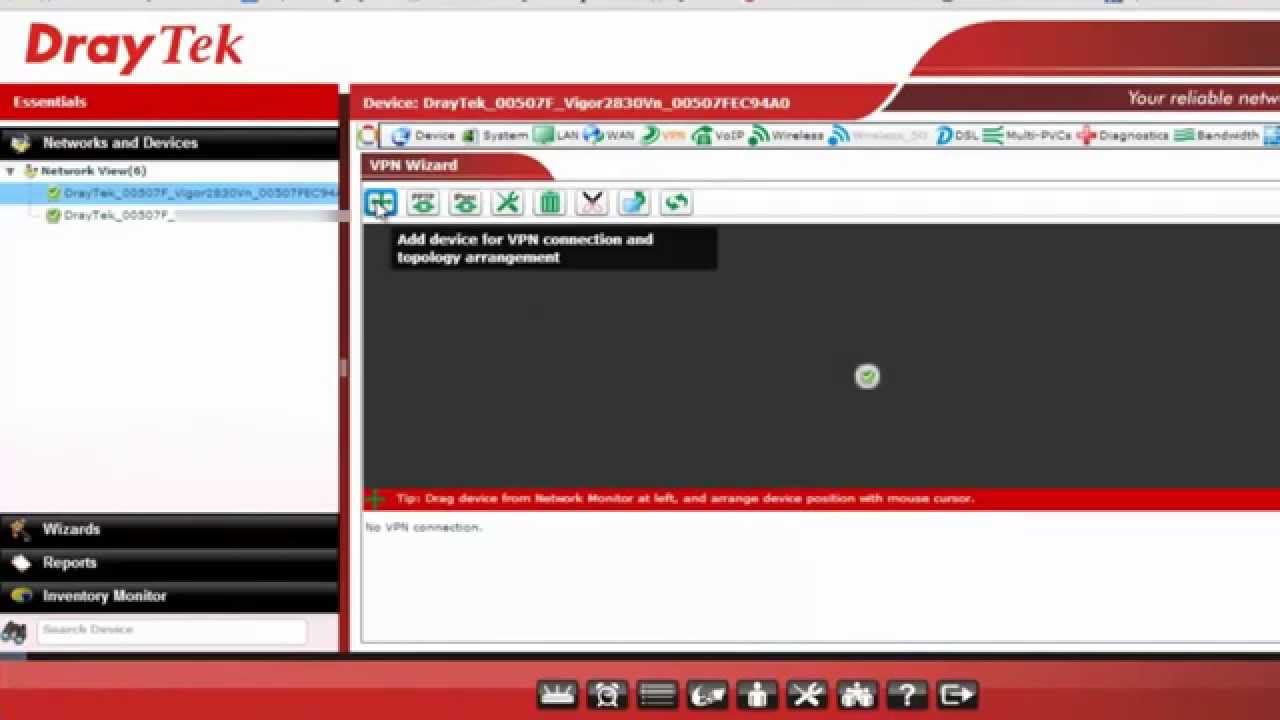Collapse the Network View(6) tree arrow
The height and width of the screenshot is (720, 1280).
coord(10,171)
